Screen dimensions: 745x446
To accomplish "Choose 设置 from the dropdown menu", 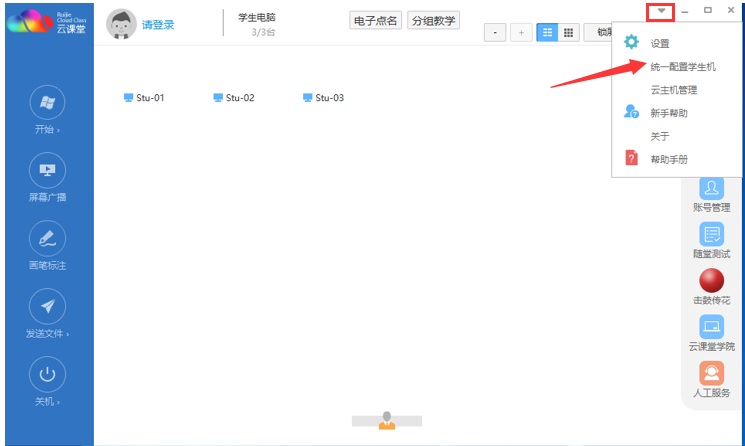I will point(660,43).
